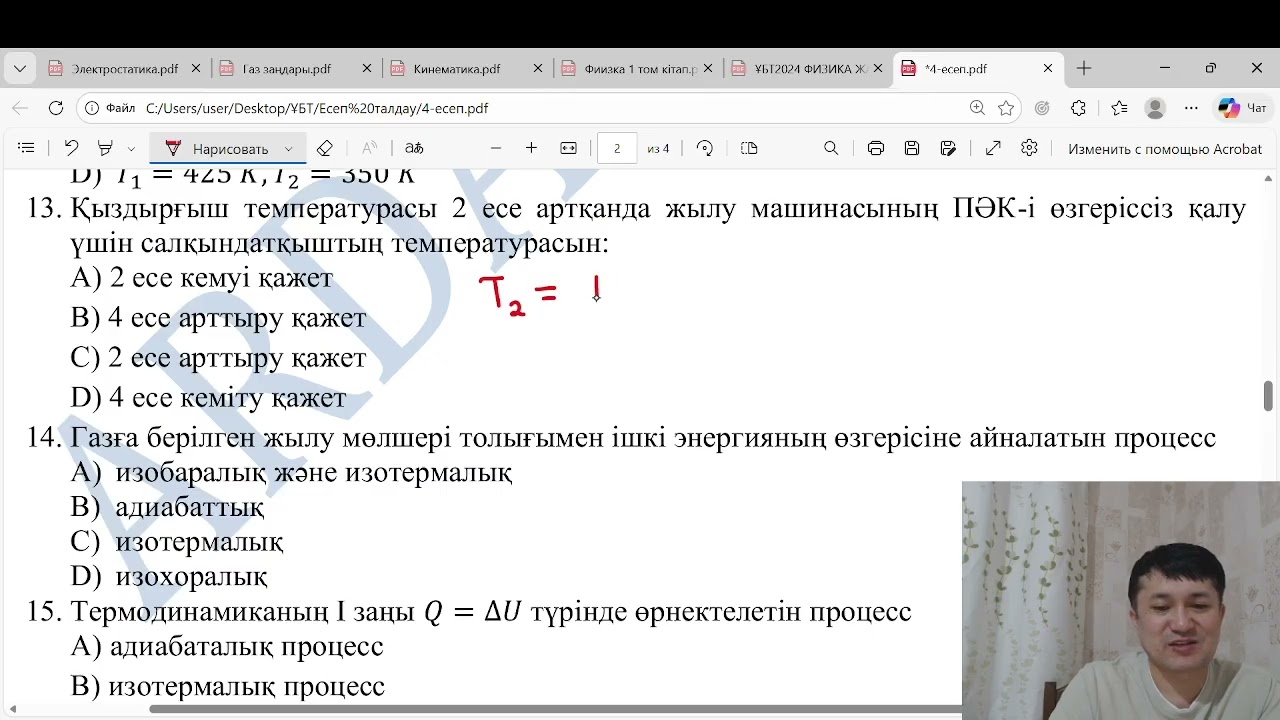Image resolution: width=1280 pixels, height=720 pixels.
Task: Close the 4-есеп.pdf tab
Action: [1048, 69]
